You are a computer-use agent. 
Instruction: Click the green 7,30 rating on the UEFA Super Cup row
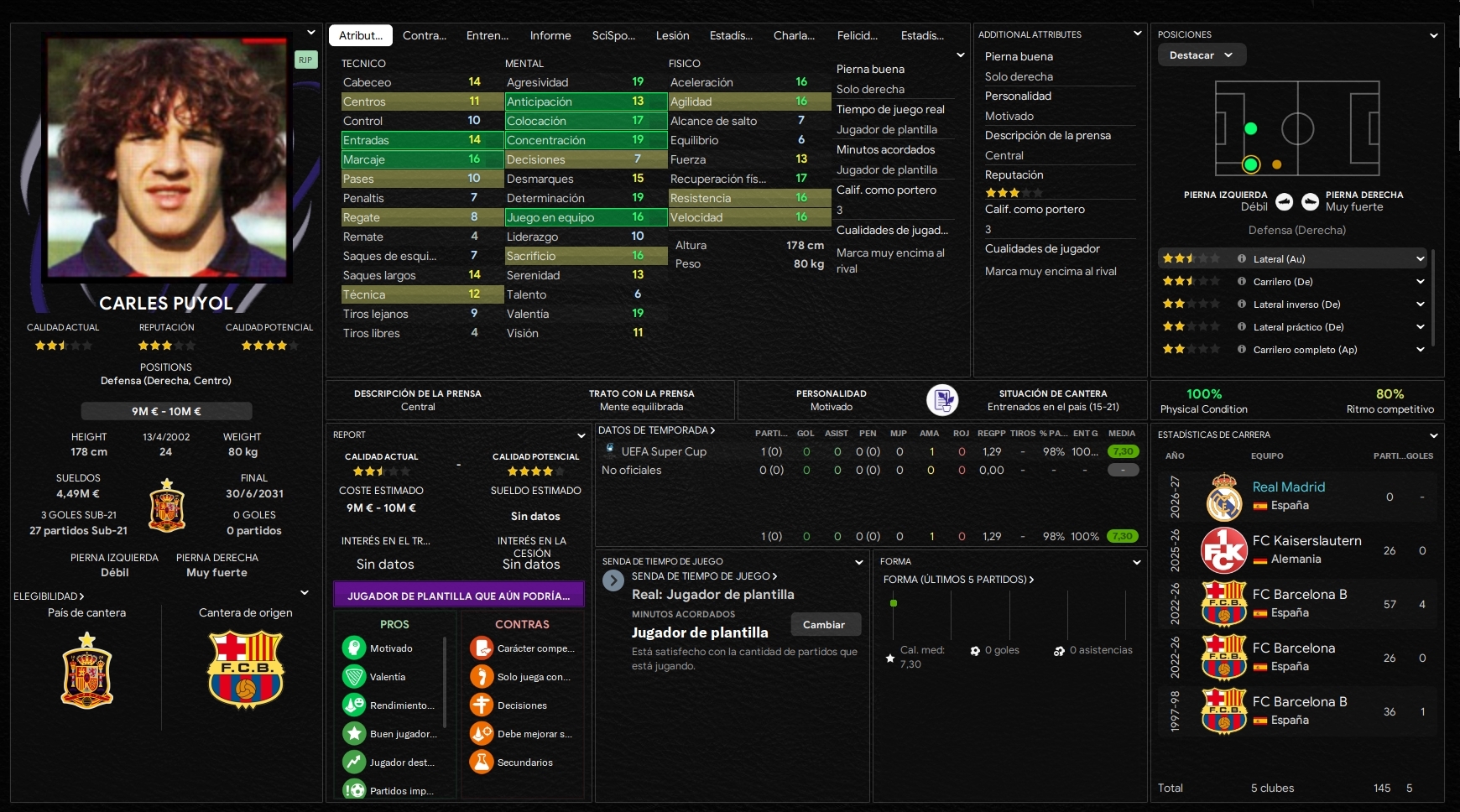1123,451
